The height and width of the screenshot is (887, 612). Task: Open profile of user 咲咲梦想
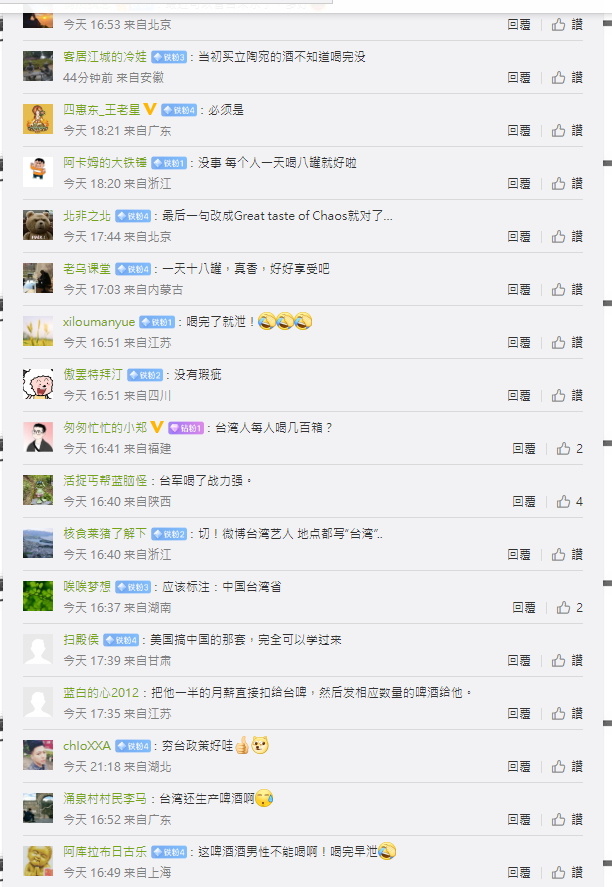[x=87, y=587]
